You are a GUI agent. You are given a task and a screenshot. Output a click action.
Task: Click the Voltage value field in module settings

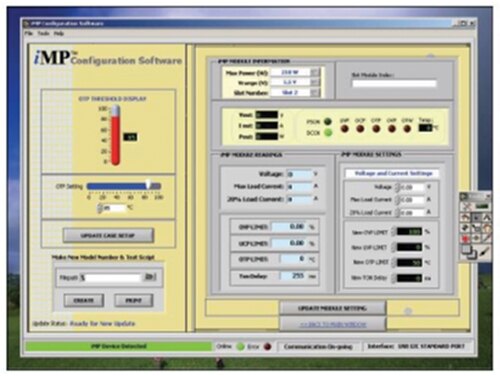[x=412, y=187]
